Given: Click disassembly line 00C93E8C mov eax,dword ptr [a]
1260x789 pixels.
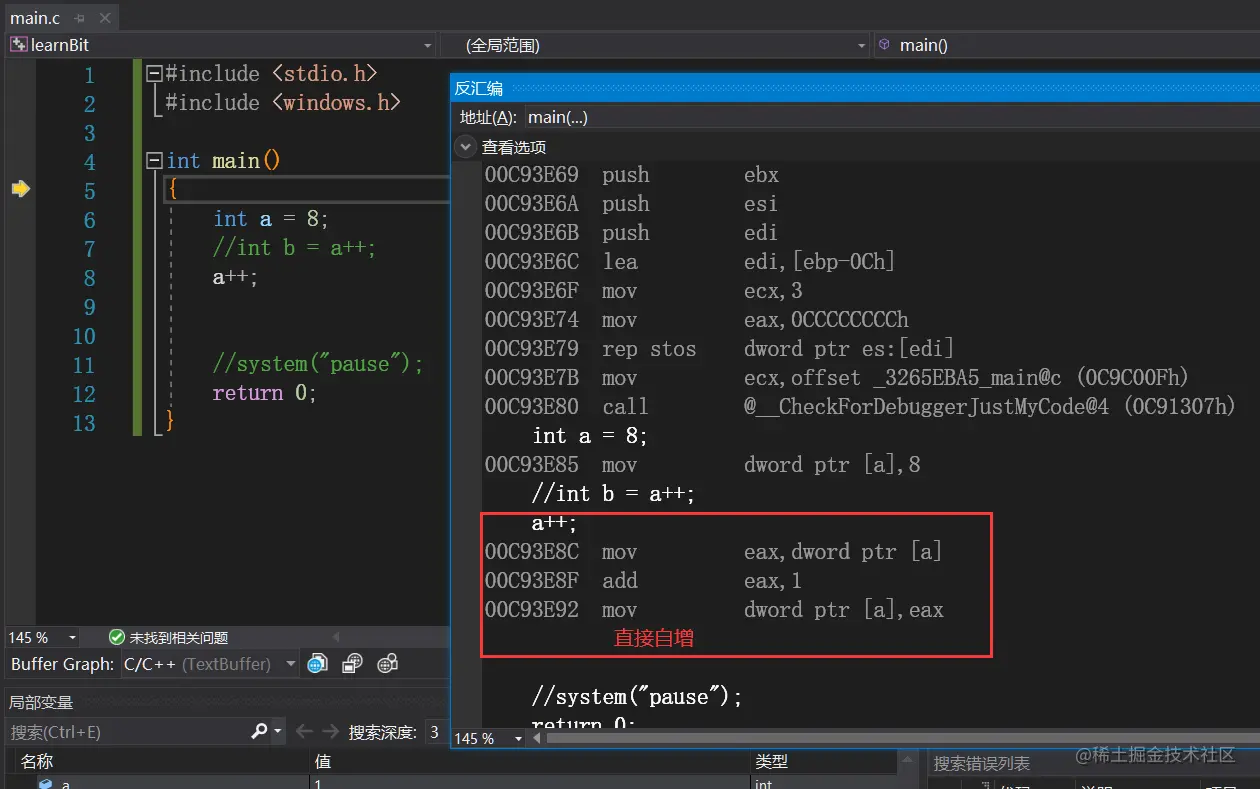Looking at the screenshot, I should (x=714, y=552).
